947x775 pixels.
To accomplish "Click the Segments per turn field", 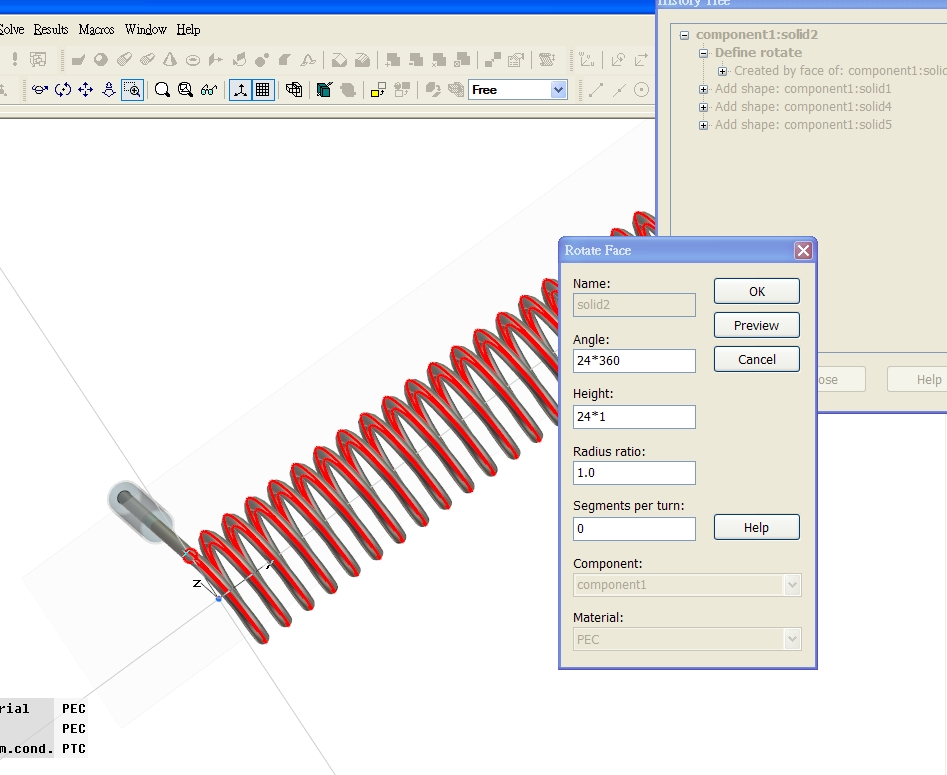I will [x=634, y=529].
